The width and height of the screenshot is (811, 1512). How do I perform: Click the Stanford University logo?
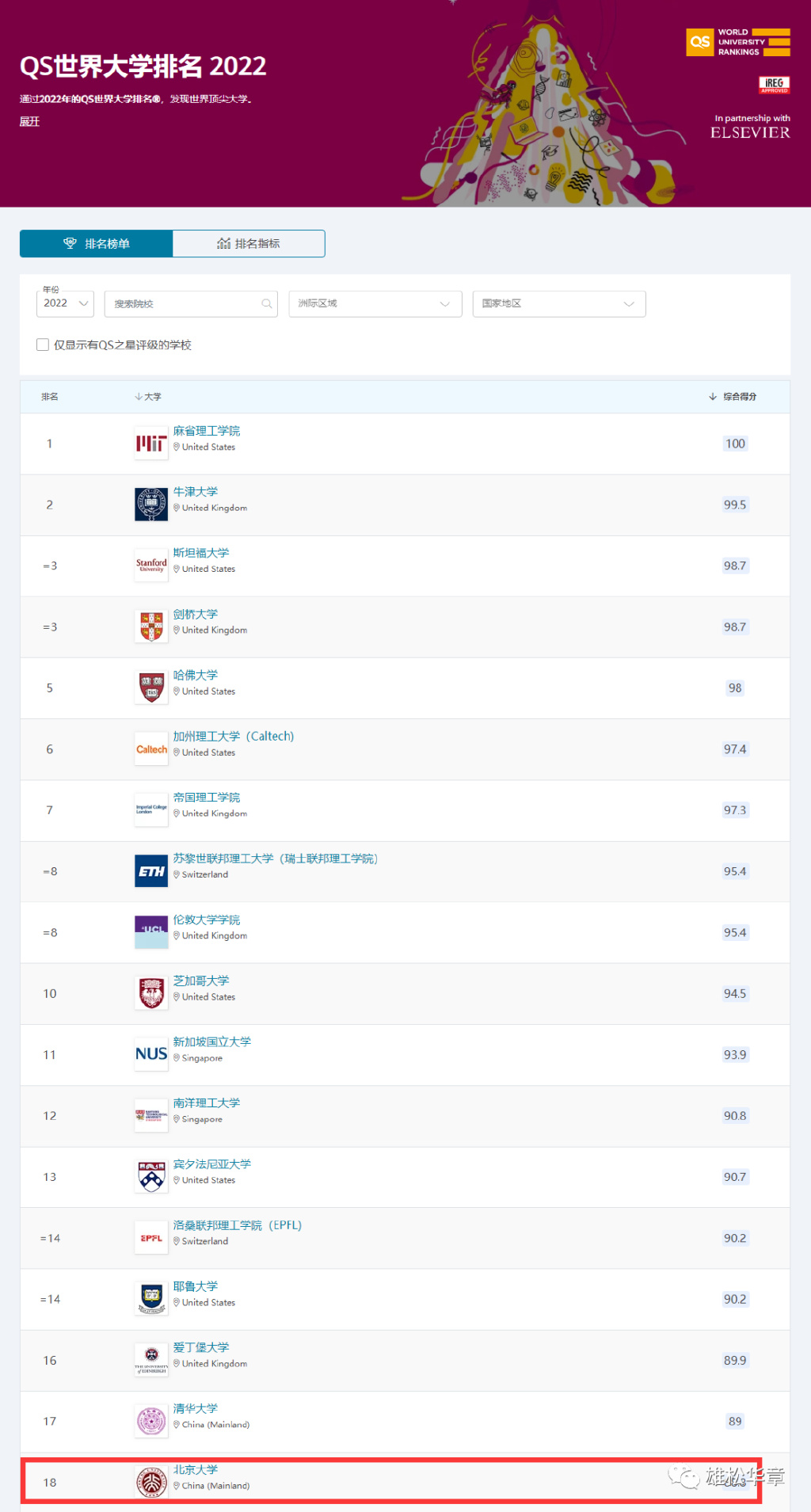(x=150, y=566)
